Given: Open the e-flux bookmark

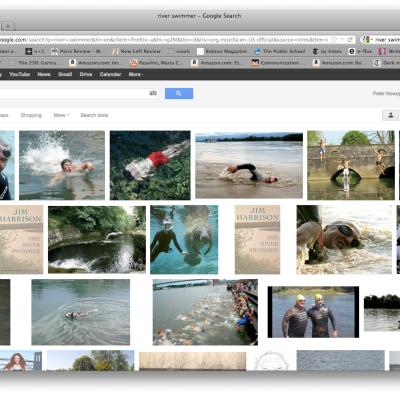Looking at the screenshot, I should 360,51.
